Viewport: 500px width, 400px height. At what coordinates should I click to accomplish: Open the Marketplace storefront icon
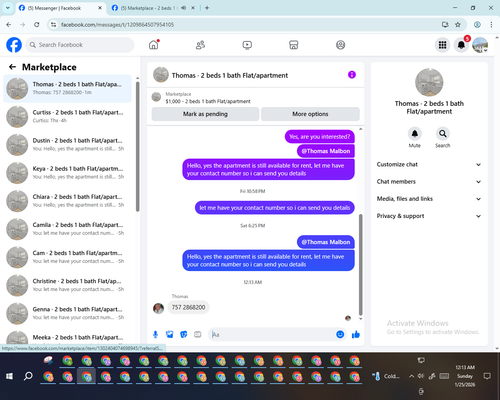click(294, 45)
